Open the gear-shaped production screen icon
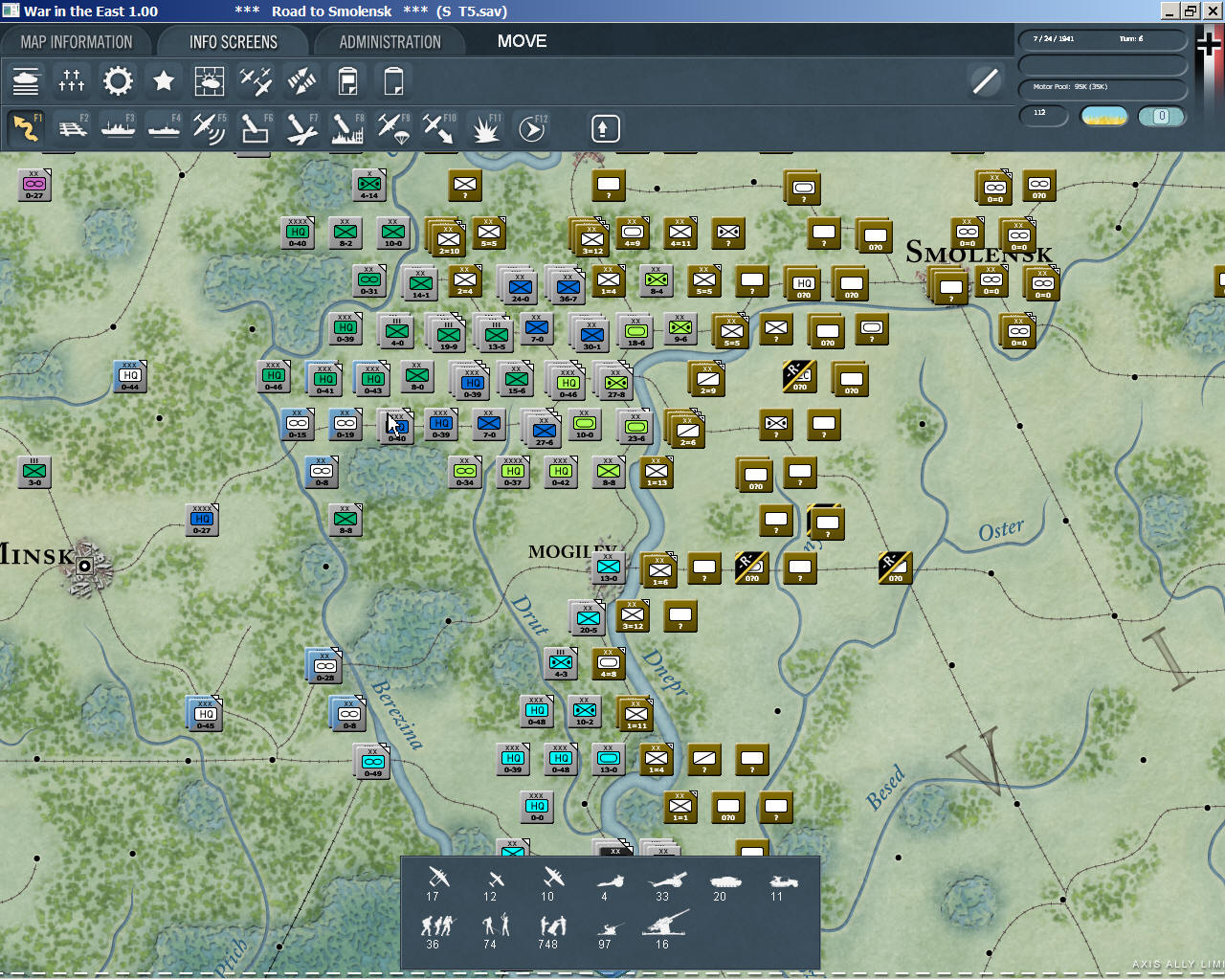 [118, 81]
